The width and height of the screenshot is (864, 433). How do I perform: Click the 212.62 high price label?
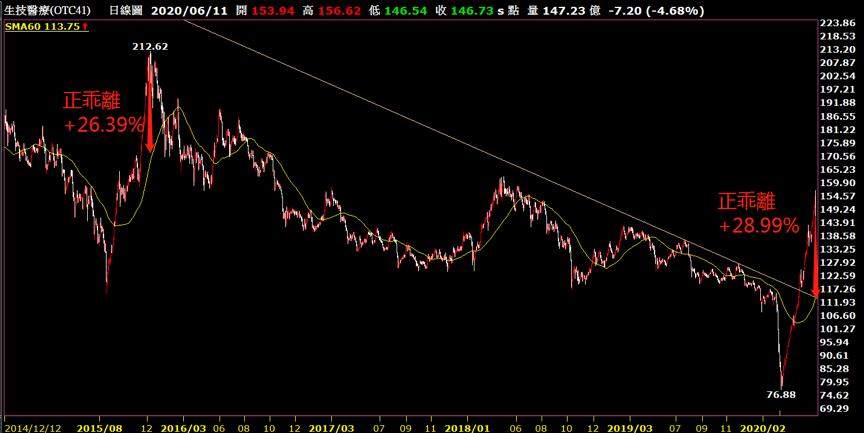coord(150,46)
